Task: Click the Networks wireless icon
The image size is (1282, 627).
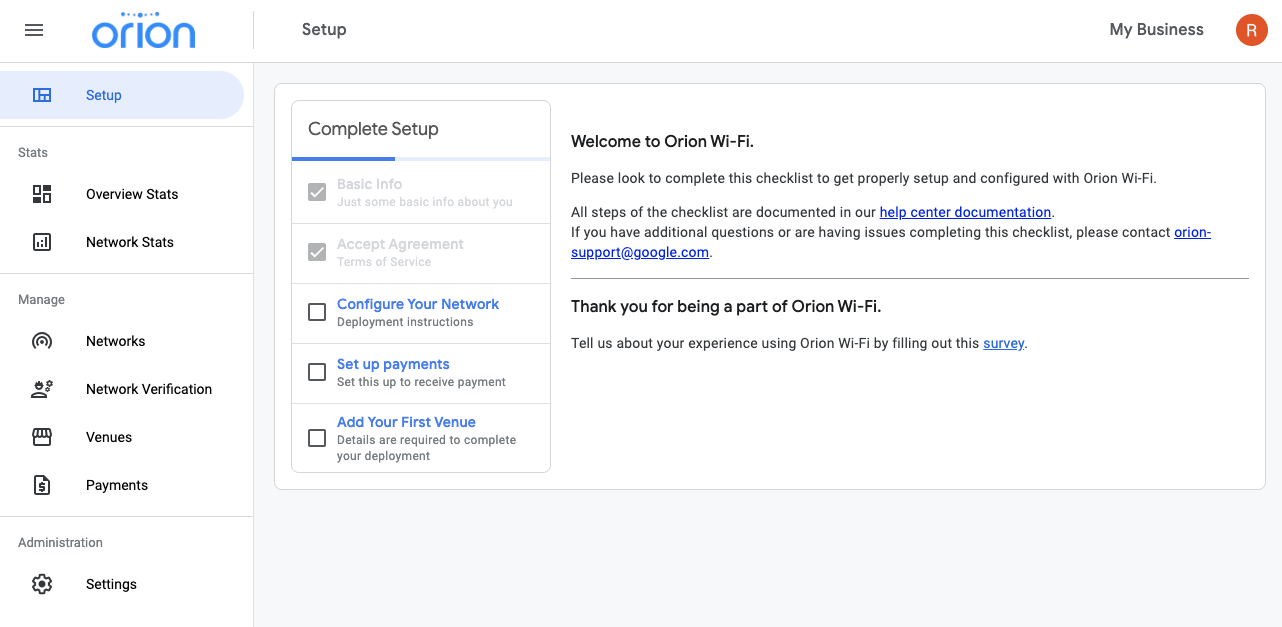Action: click(x=42, y=340)
